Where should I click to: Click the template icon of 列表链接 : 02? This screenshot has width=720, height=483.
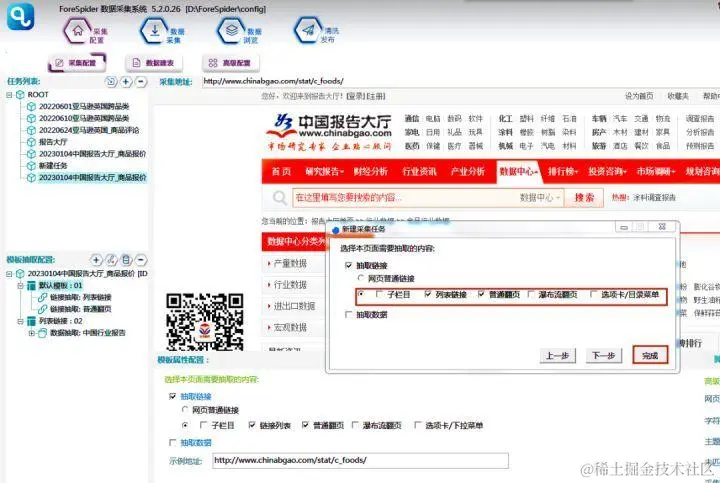(x=31, y=321)
